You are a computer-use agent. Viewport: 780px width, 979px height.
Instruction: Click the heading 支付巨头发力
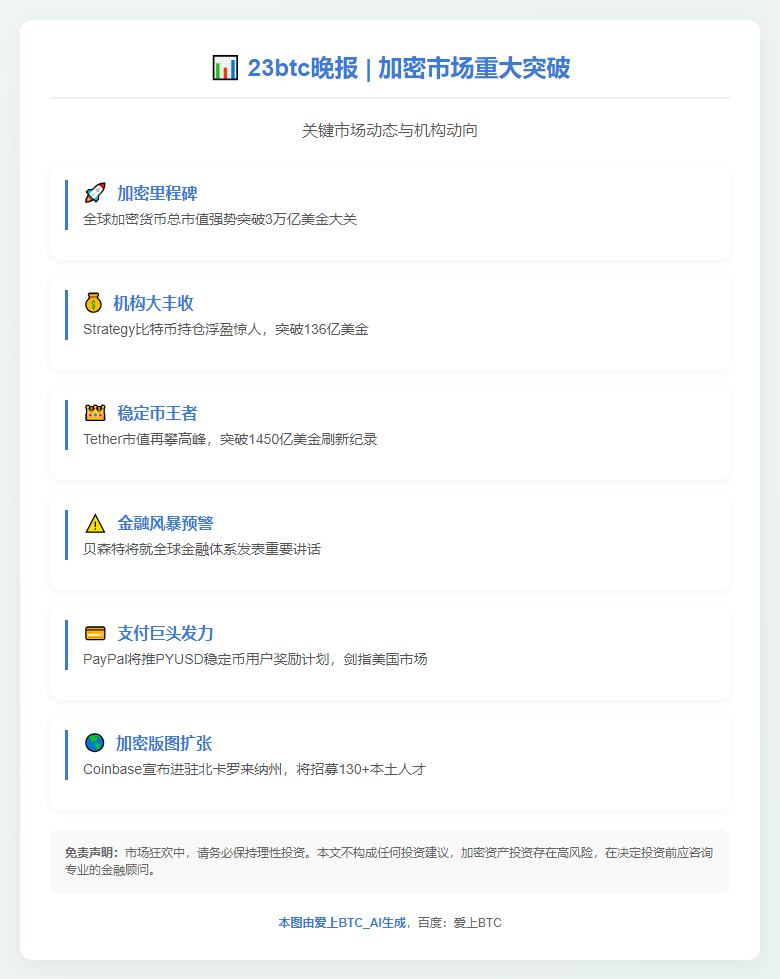(x=165, y=633)
